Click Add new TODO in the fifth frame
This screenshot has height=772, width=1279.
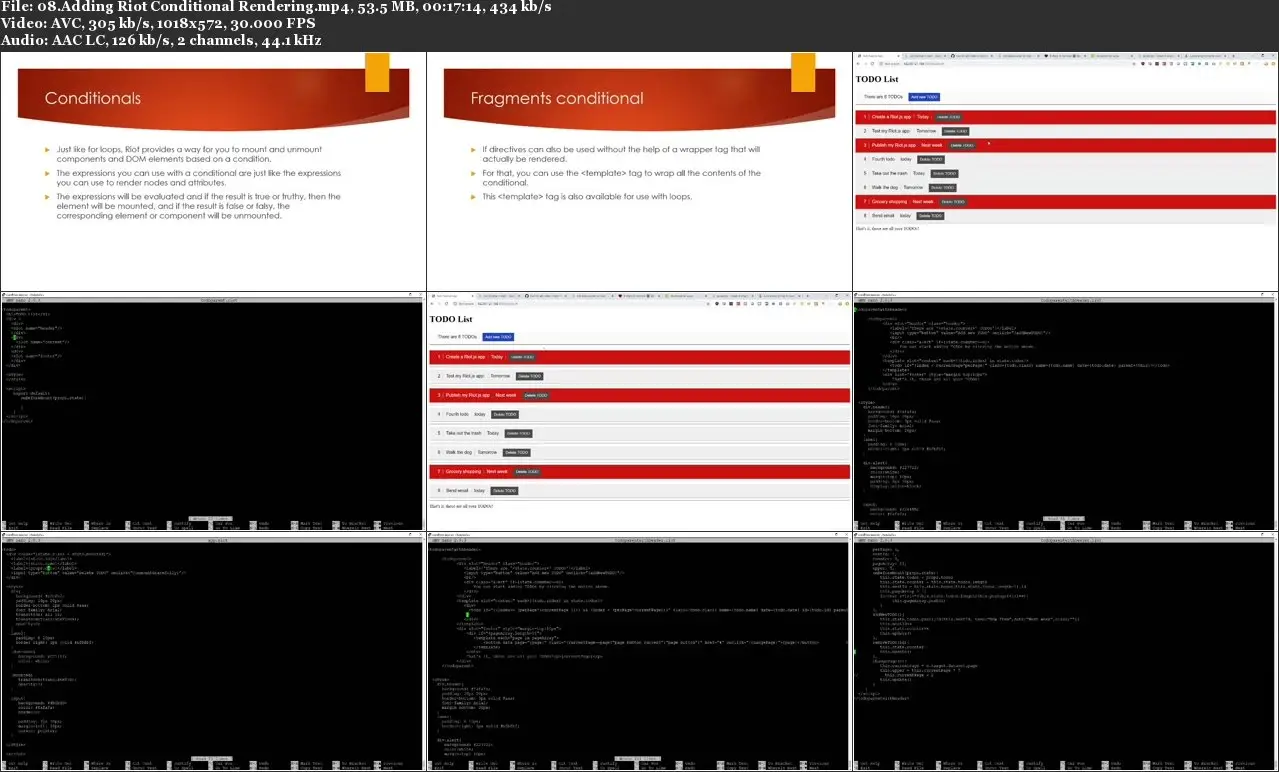click(498, 337)
